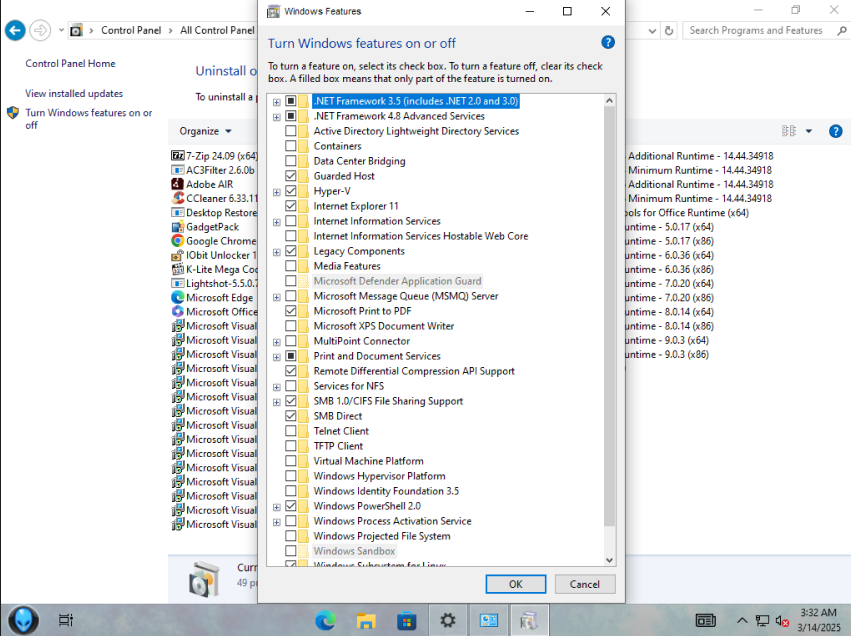851x636 pixels.
Task: Enable the TFTP Client checkbox
Action: [x=290, y=446]
